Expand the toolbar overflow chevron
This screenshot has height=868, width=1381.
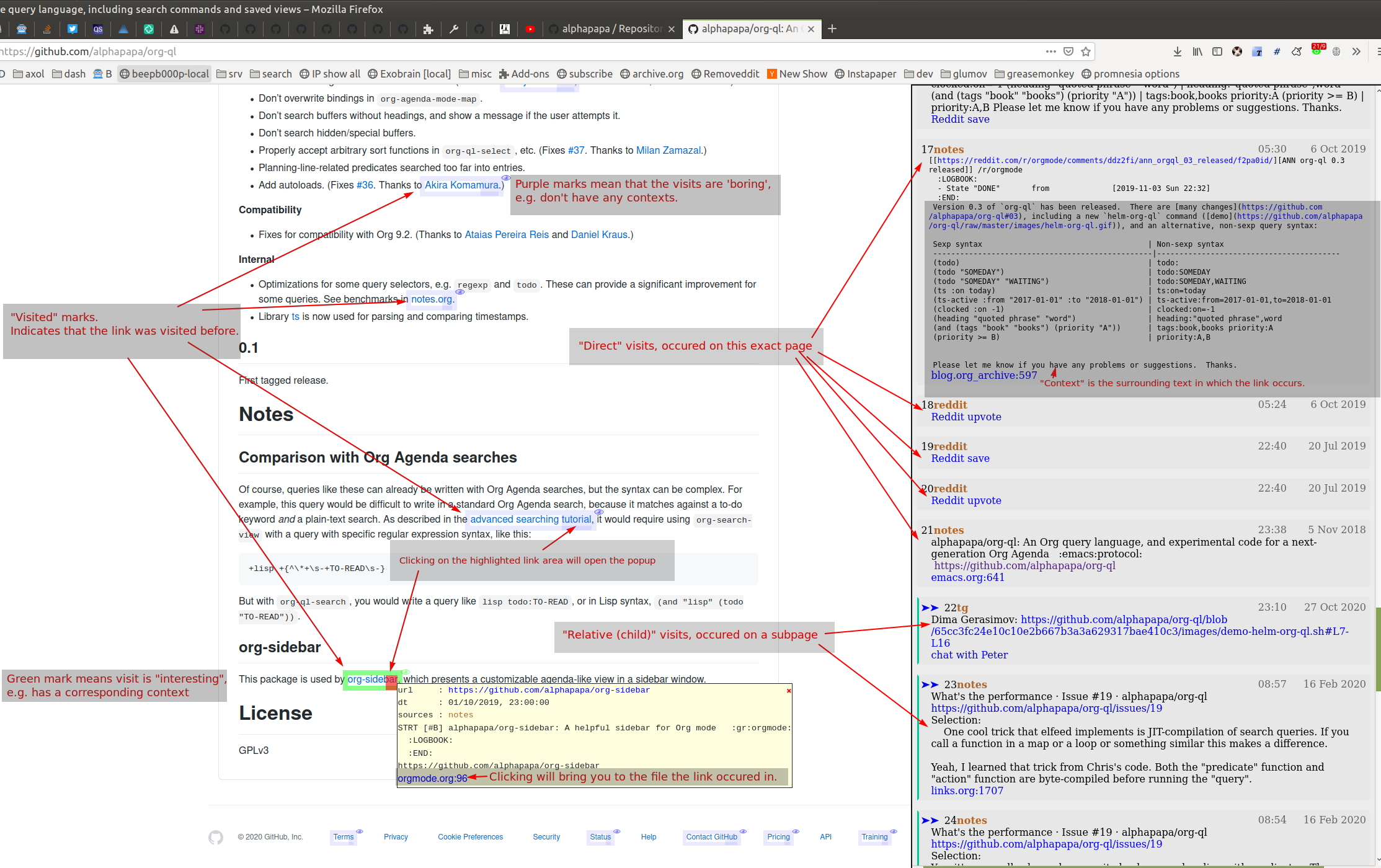(1356, 51)
